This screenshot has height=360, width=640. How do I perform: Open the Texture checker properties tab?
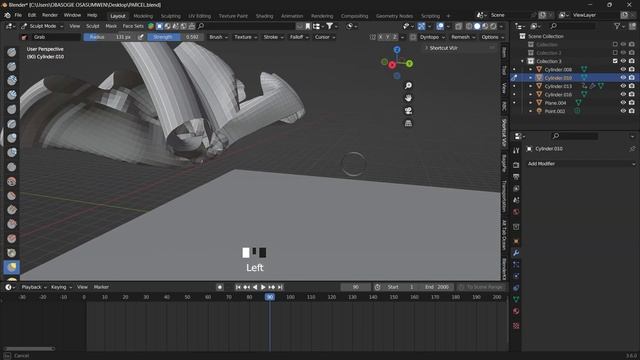pyautogui.click(x=516, y=326)
